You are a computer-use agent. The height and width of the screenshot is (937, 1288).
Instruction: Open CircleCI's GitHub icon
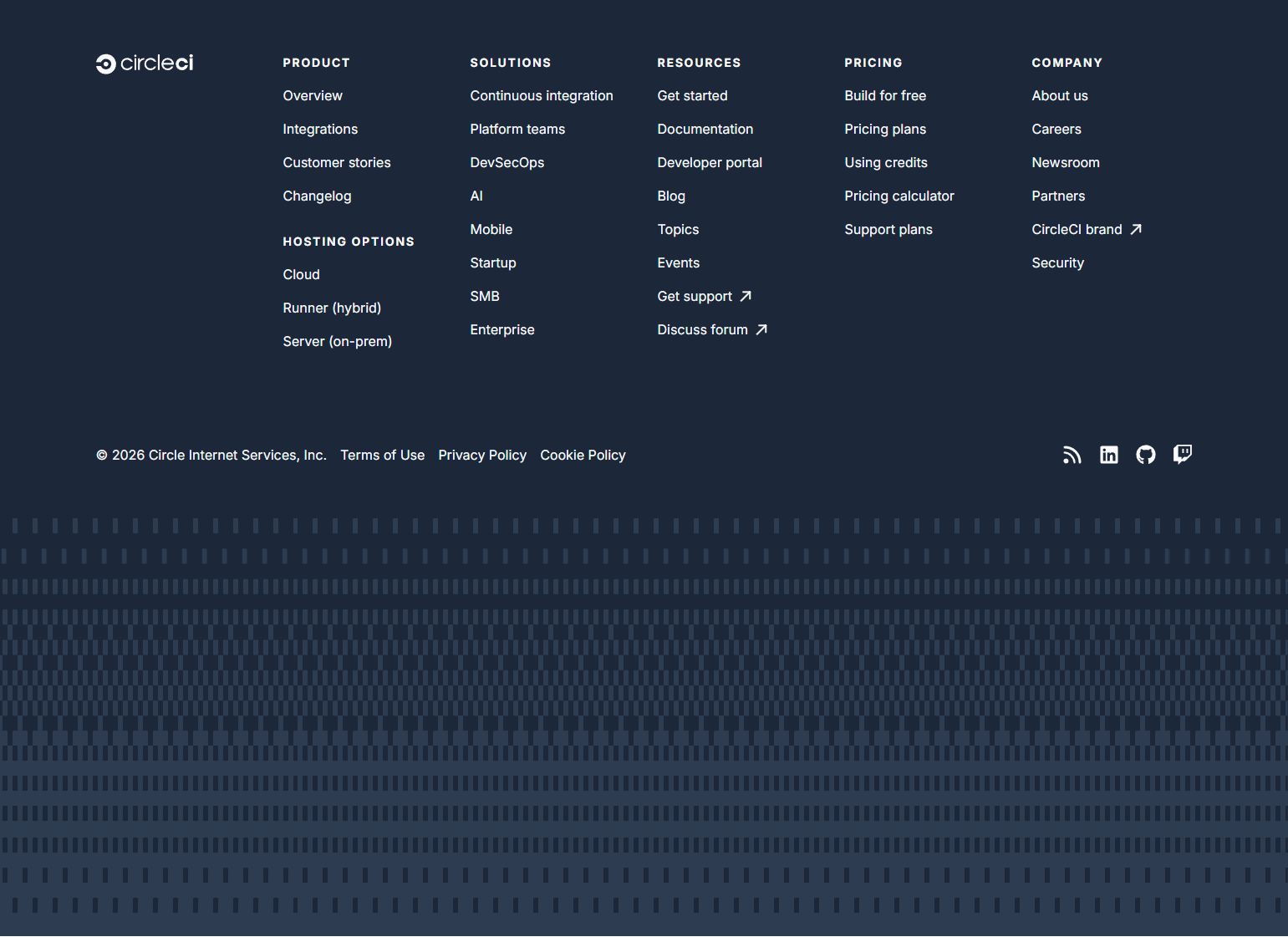[1146, 455]
